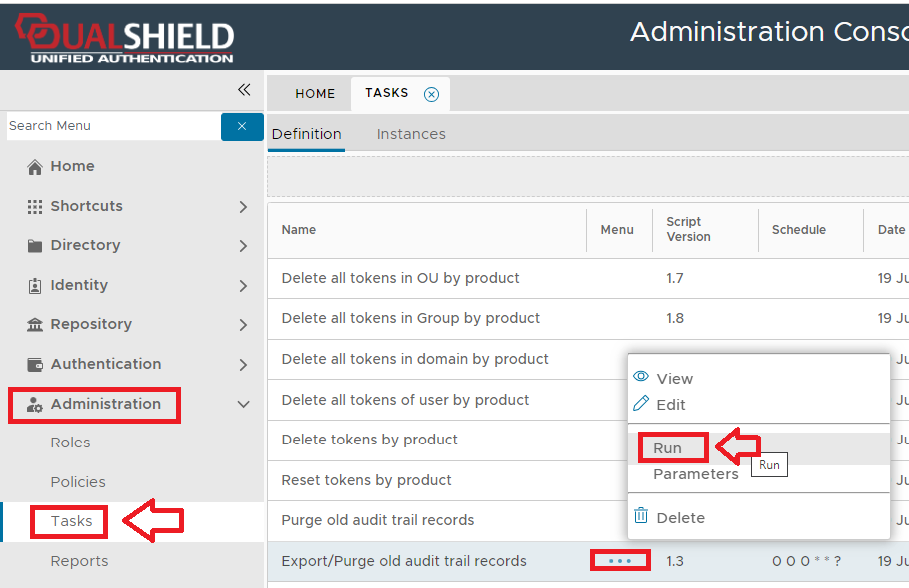The width and height of the screenshot is (909, 588).
Task: Type in the Search Menu box
Action: tap(110, 126)
